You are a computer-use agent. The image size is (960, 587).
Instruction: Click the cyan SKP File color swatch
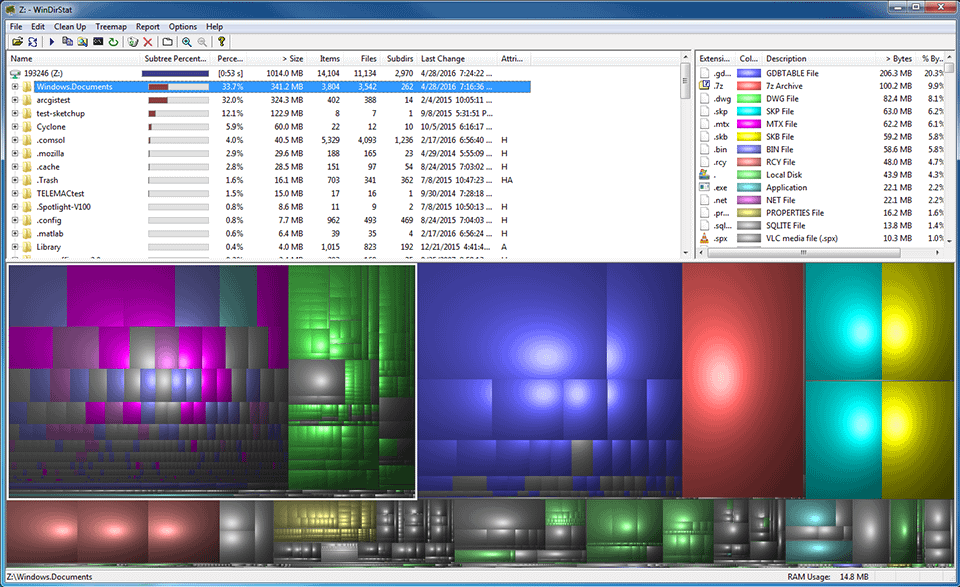click(748, 111)
